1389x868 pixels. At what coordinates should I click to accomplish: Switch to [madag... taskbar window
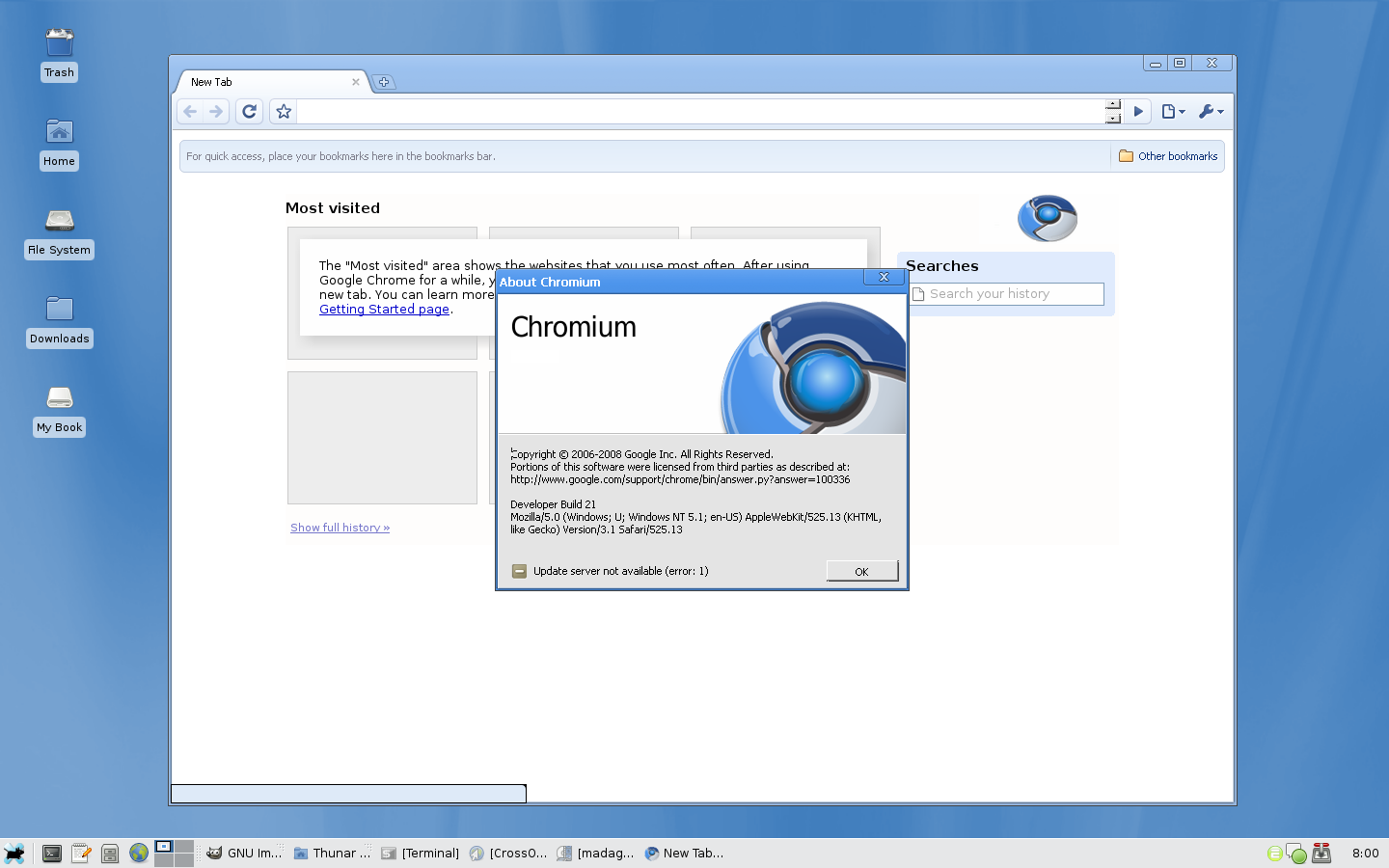595,853
